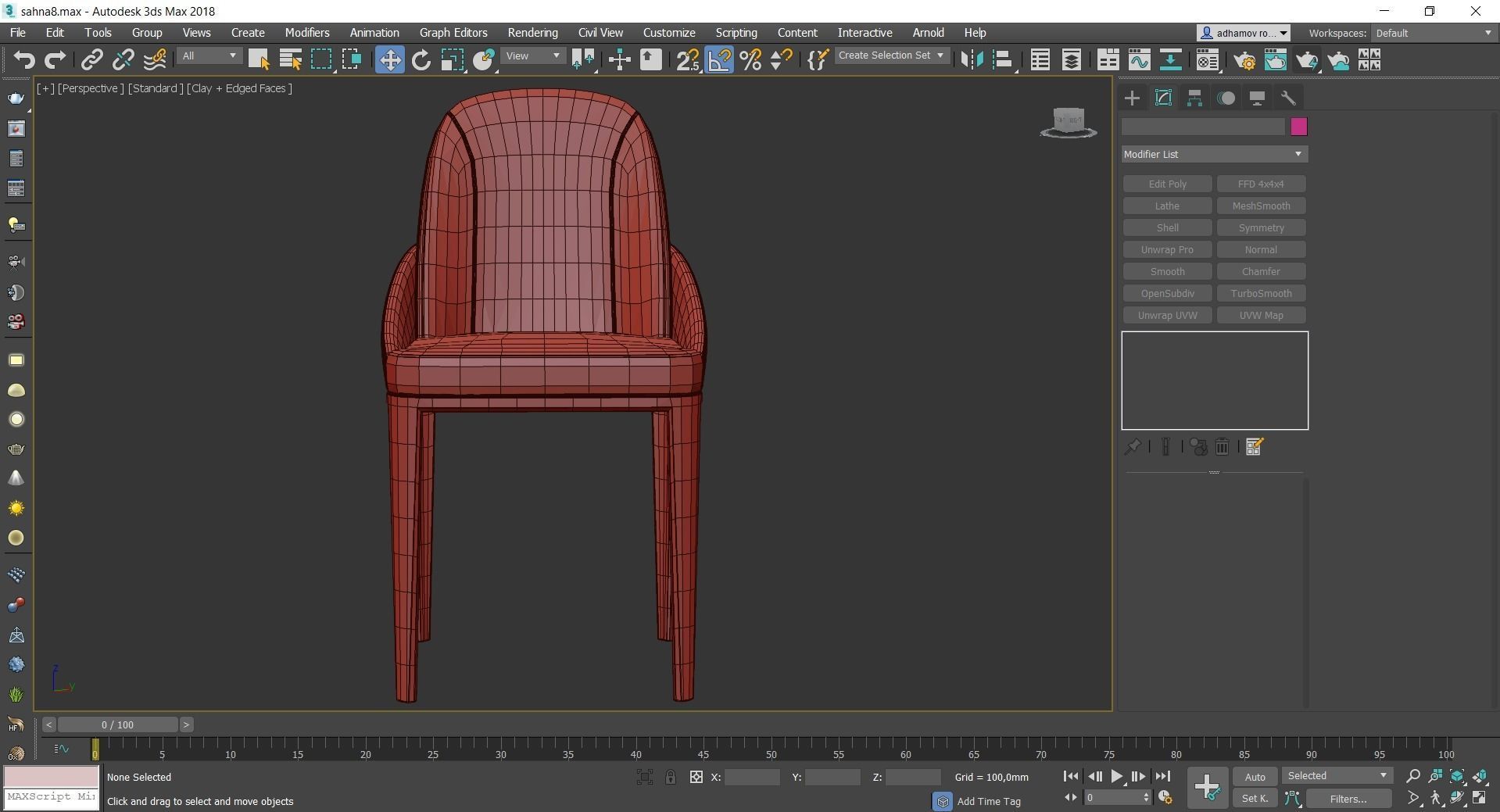Click the Symmetry modifier button
The image size is (1500, 812).
(x=1261, y=227)
